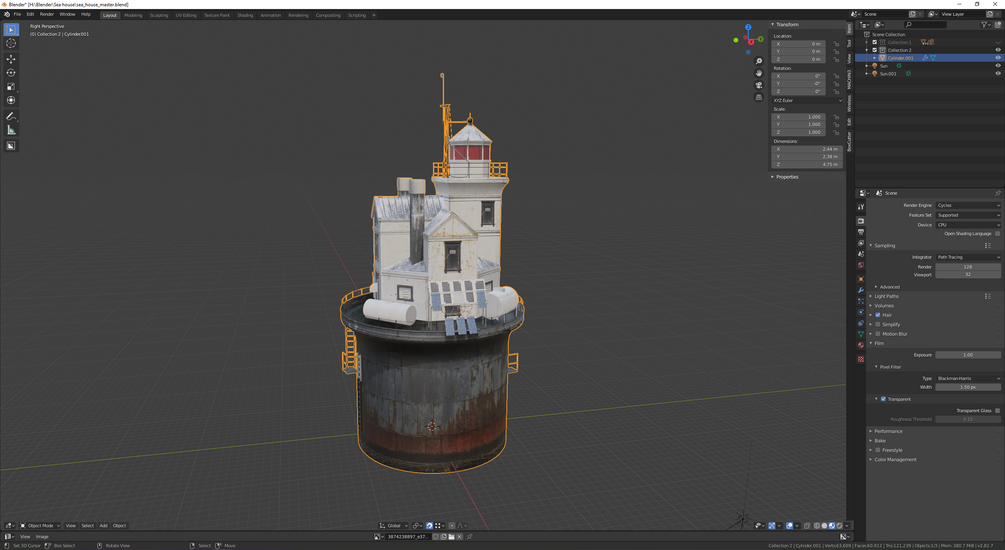The height and width of the screenshot is (550, 1005).
Task: Open the Device dropdown
Action: point(968,225)
